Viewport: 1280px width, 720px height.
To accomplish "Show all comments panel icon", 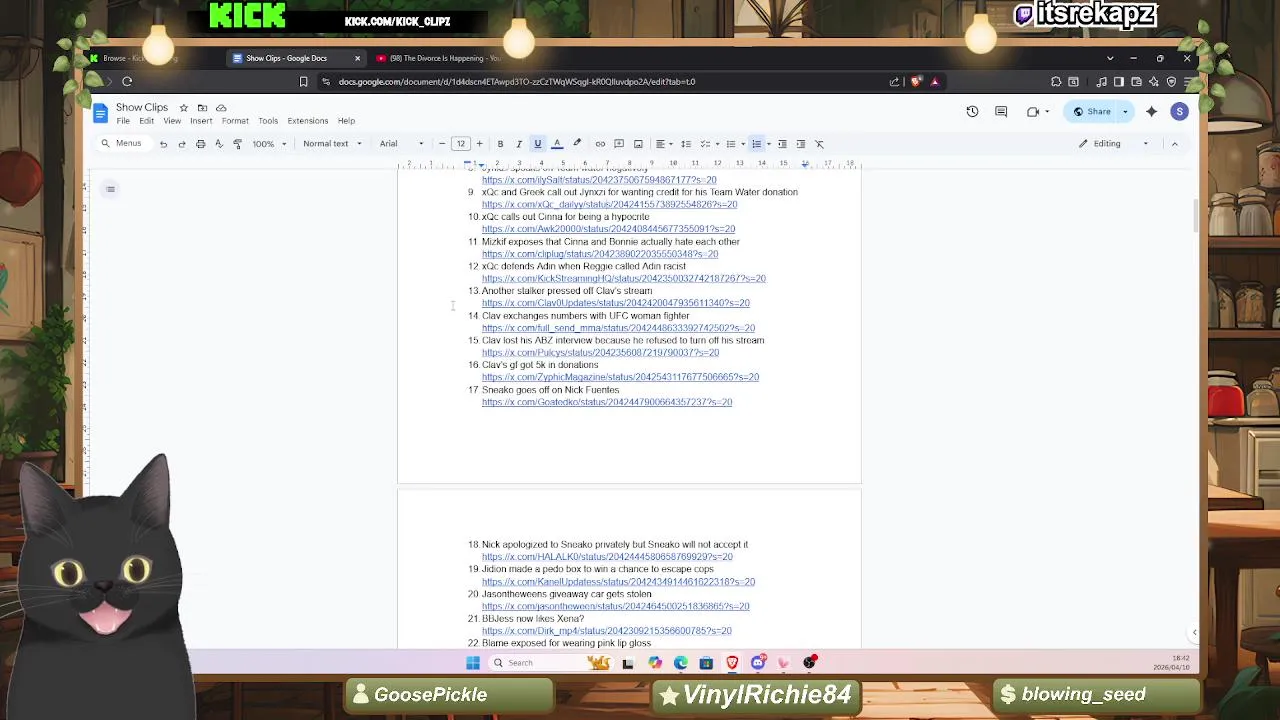I will tap(1001, 112).
